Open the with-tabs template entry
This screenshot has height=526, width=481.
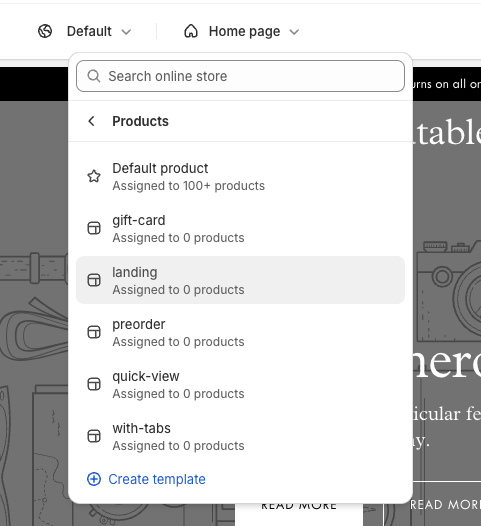pos(240,436)
